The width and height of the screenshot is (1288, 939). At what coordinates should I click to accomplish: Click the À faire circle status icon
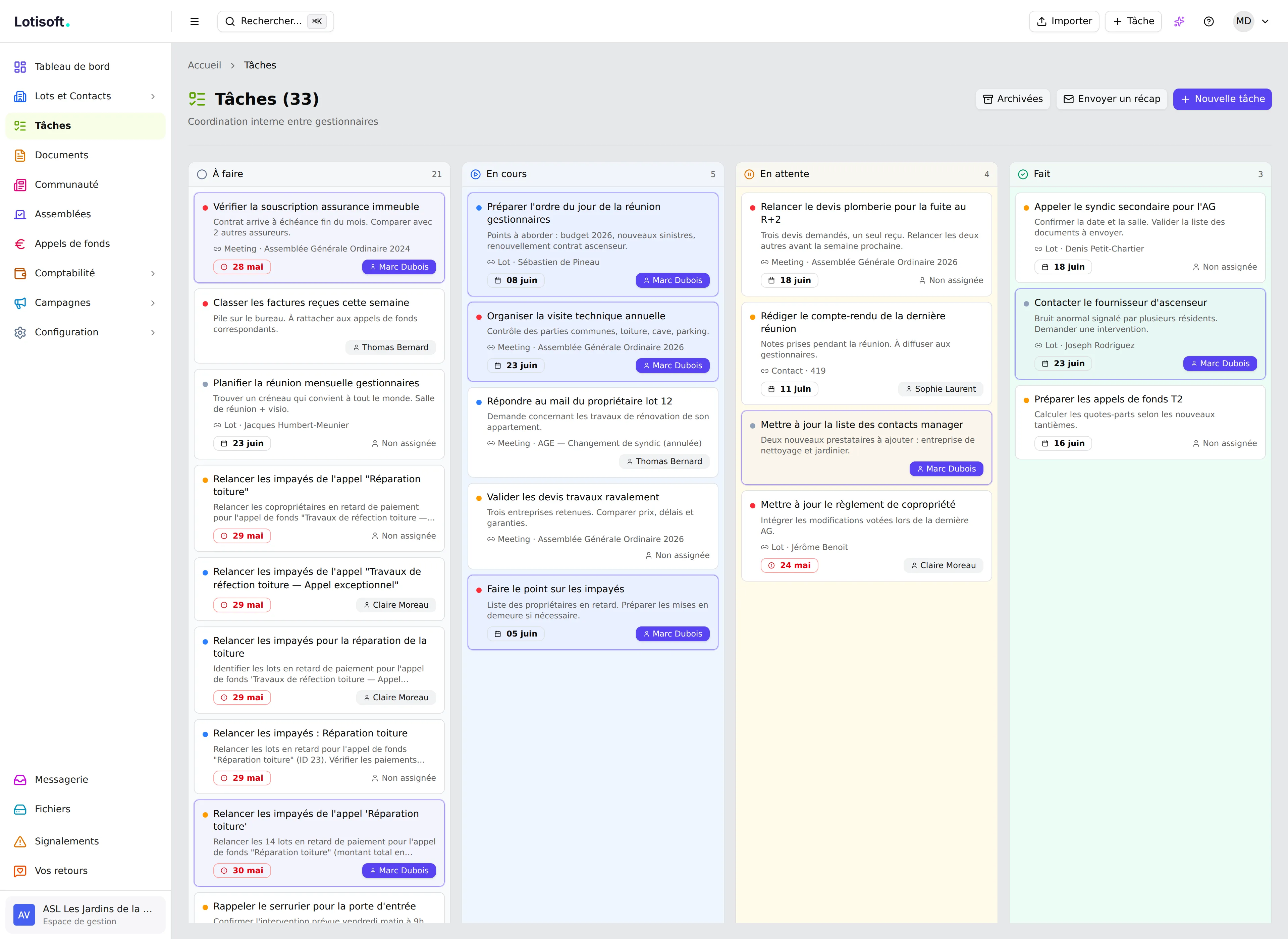202,174
